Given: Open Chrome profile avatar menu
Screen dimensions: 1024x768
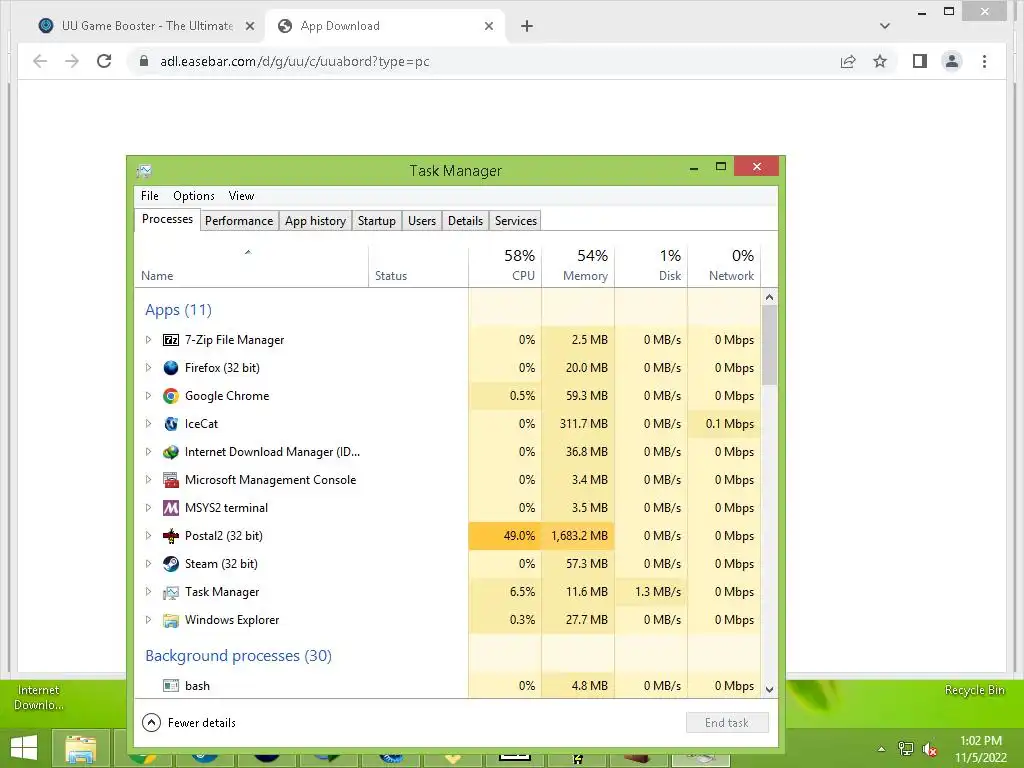Looking at the screenshot, I should 952,61.
